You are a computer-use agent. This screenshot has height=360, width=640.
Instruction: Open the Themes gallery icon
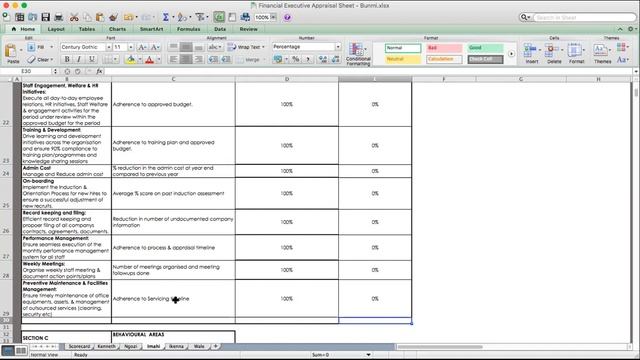pyautogui.click(x=601, y=53)
